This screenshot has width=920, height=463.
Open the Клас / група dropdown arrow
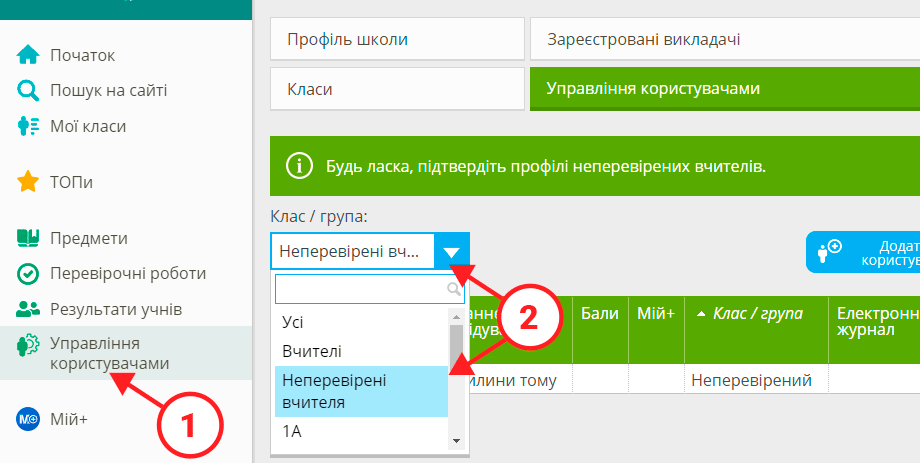pyautogui.click(x=452, y=252)
